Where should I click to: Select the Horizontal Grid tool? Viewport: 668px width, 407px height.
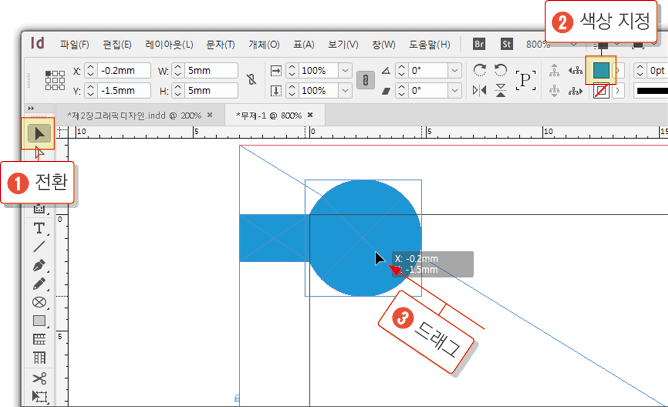point(39,339)
